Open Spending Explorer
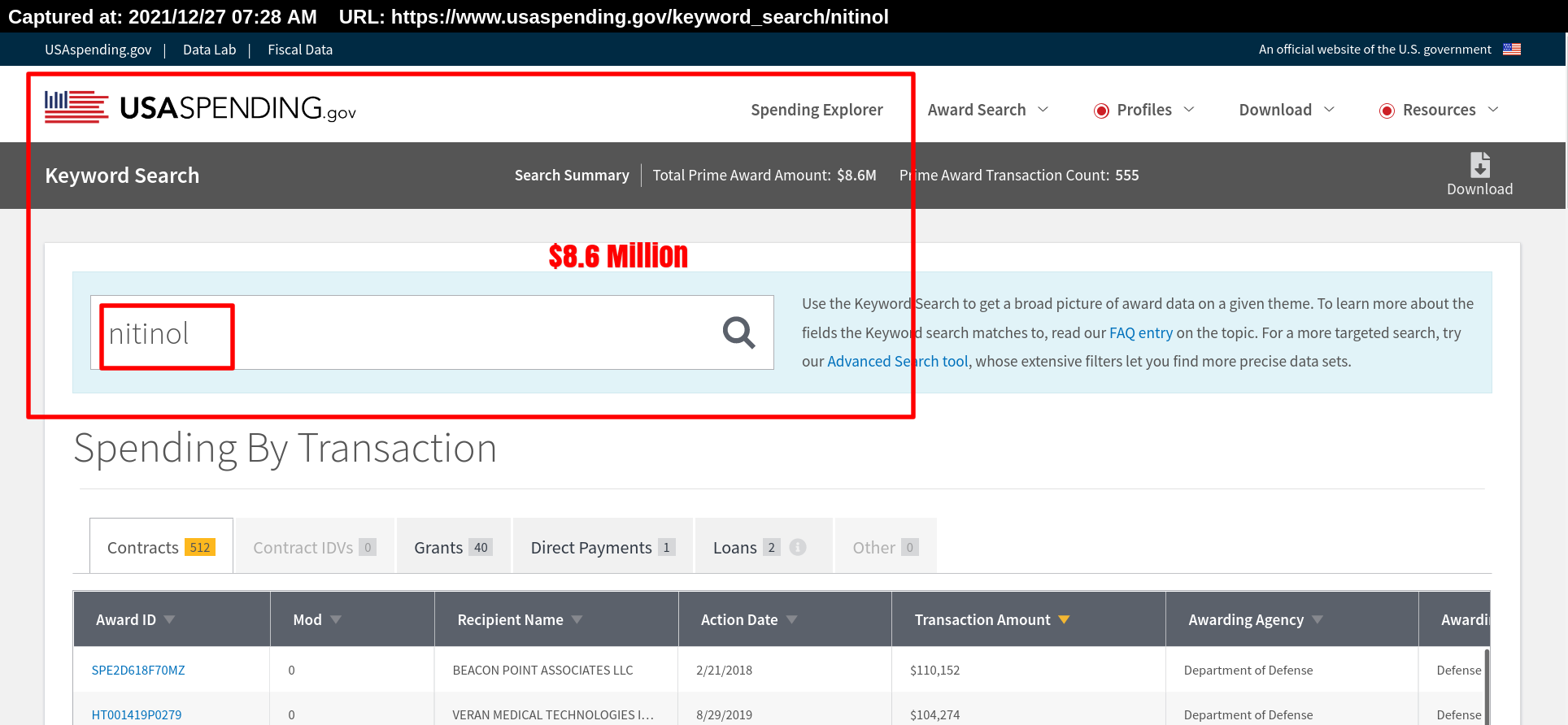This screenshot has width=1568, height=725. click(817, 110)
